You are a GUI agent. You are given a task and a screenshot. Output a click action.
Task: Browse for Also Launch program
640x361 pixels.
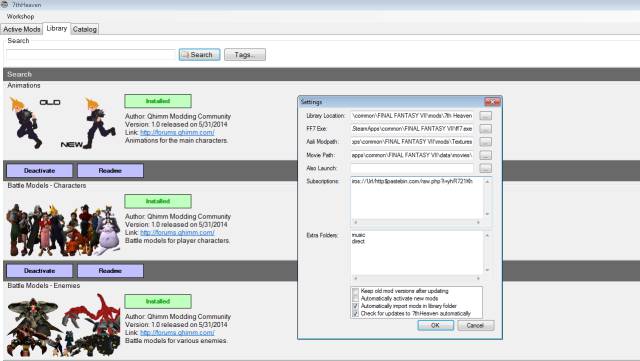point(486,168)
